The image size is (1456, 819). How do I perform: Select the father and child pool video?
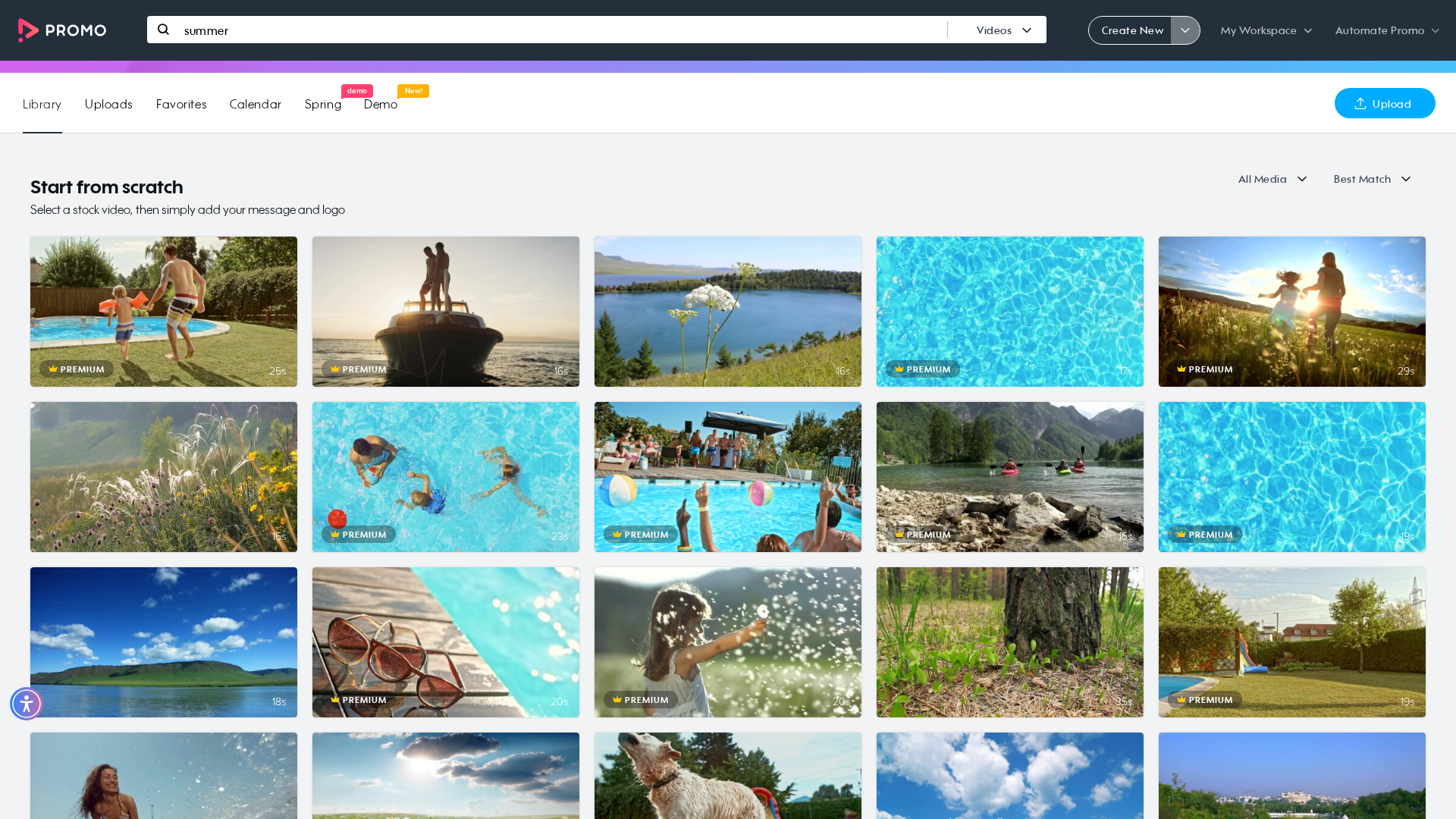point(164,312)
